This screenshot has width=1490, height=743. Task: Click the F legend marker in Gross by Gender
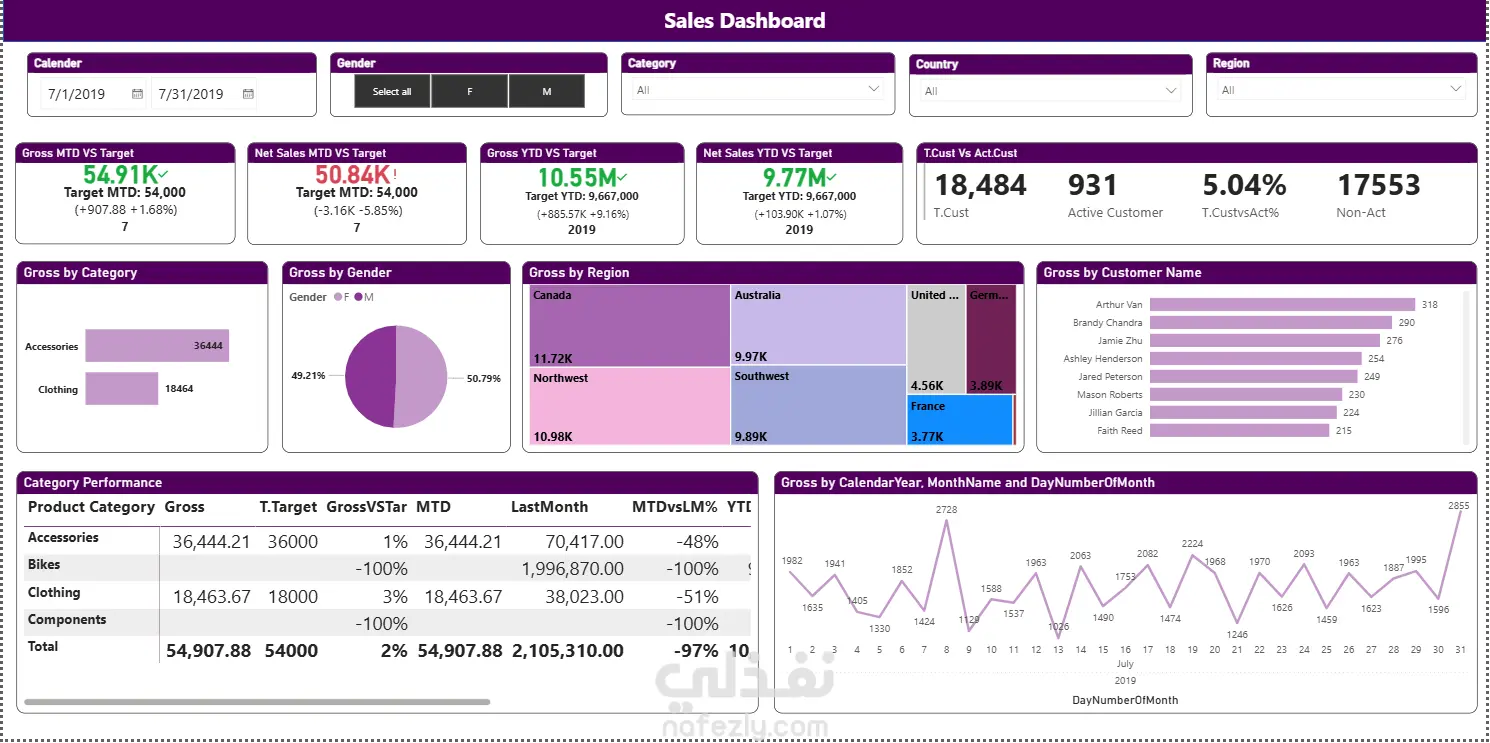338,297
